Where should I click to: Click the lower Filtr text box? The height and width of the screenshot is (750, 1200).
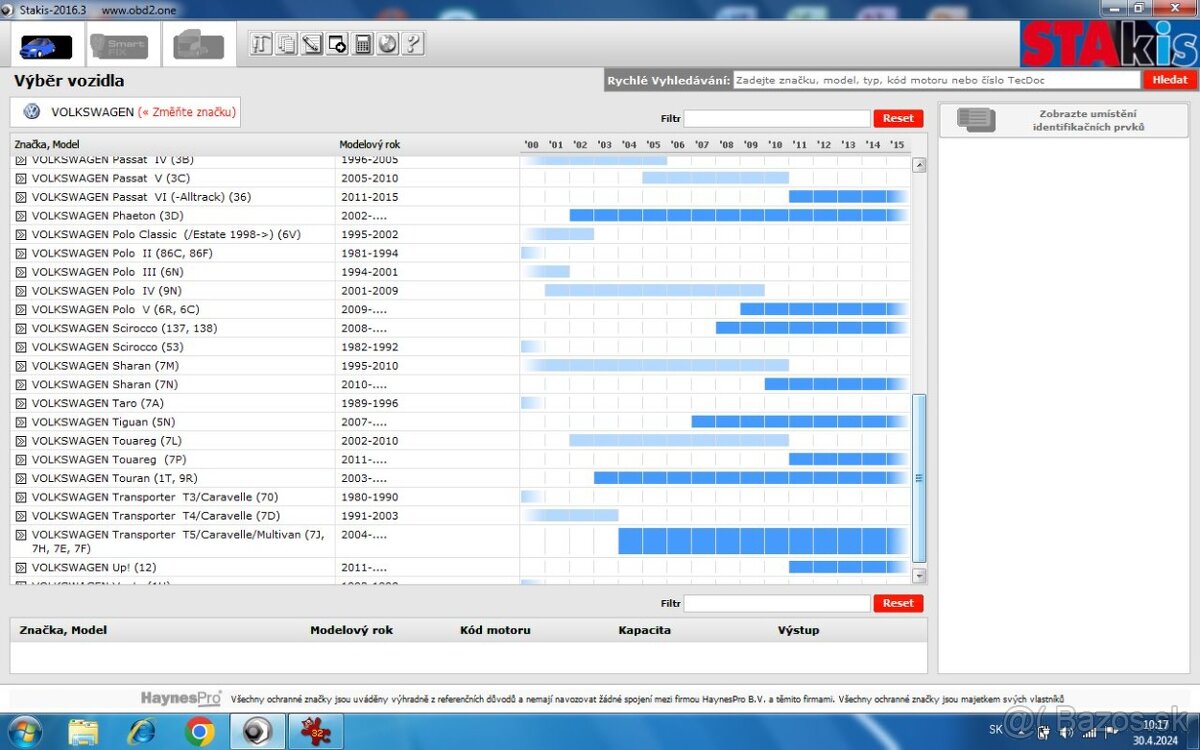point(777,604)
